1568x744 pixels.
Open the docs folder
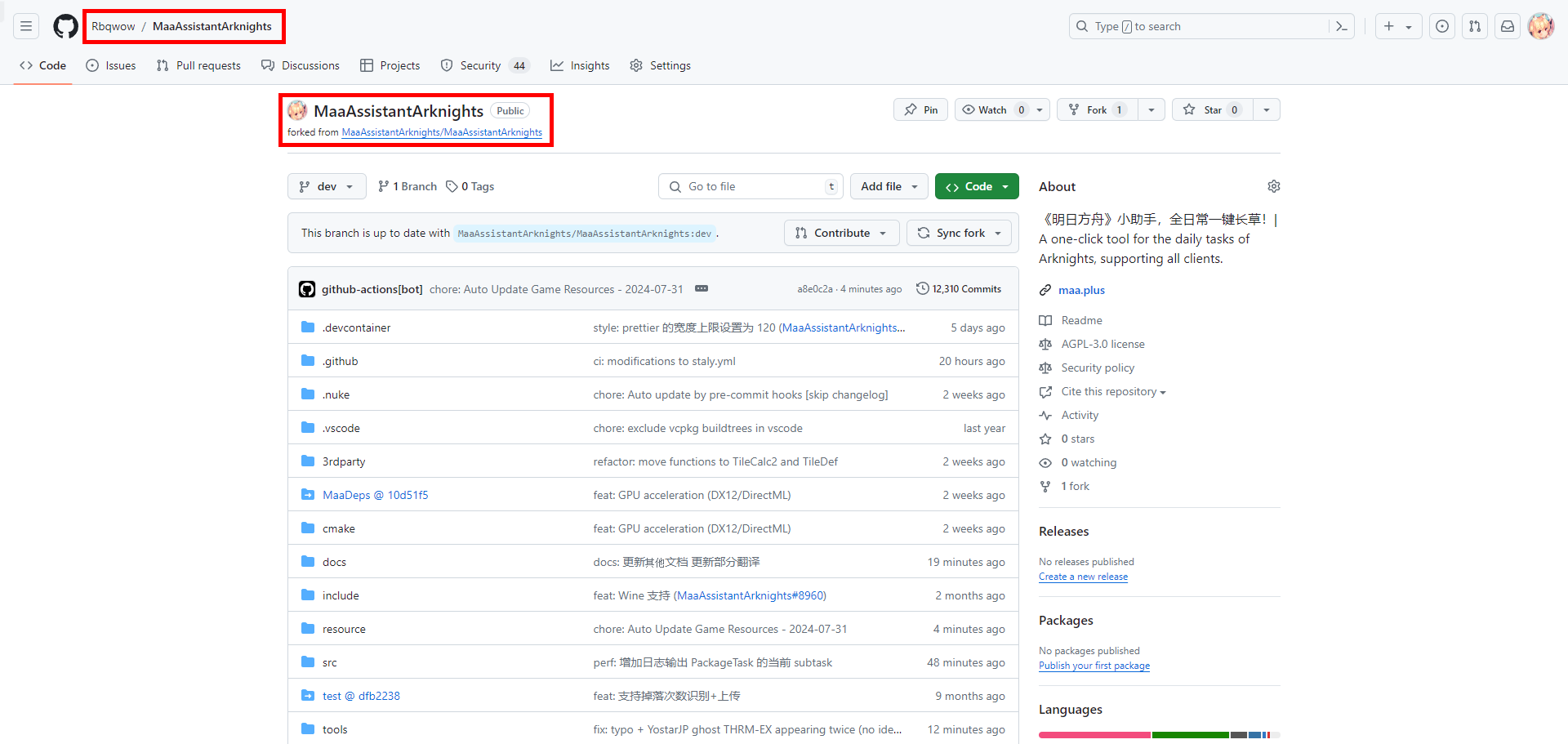point(334,562)
